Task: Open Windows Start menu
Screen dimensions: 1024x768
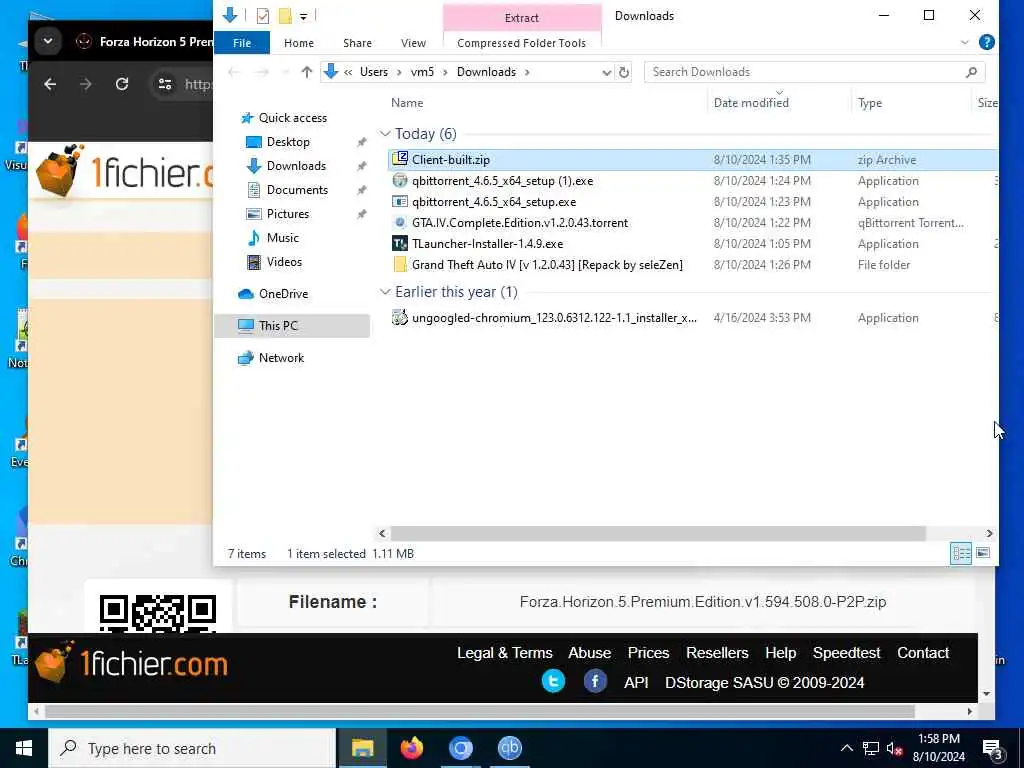Action: [24, 748]
